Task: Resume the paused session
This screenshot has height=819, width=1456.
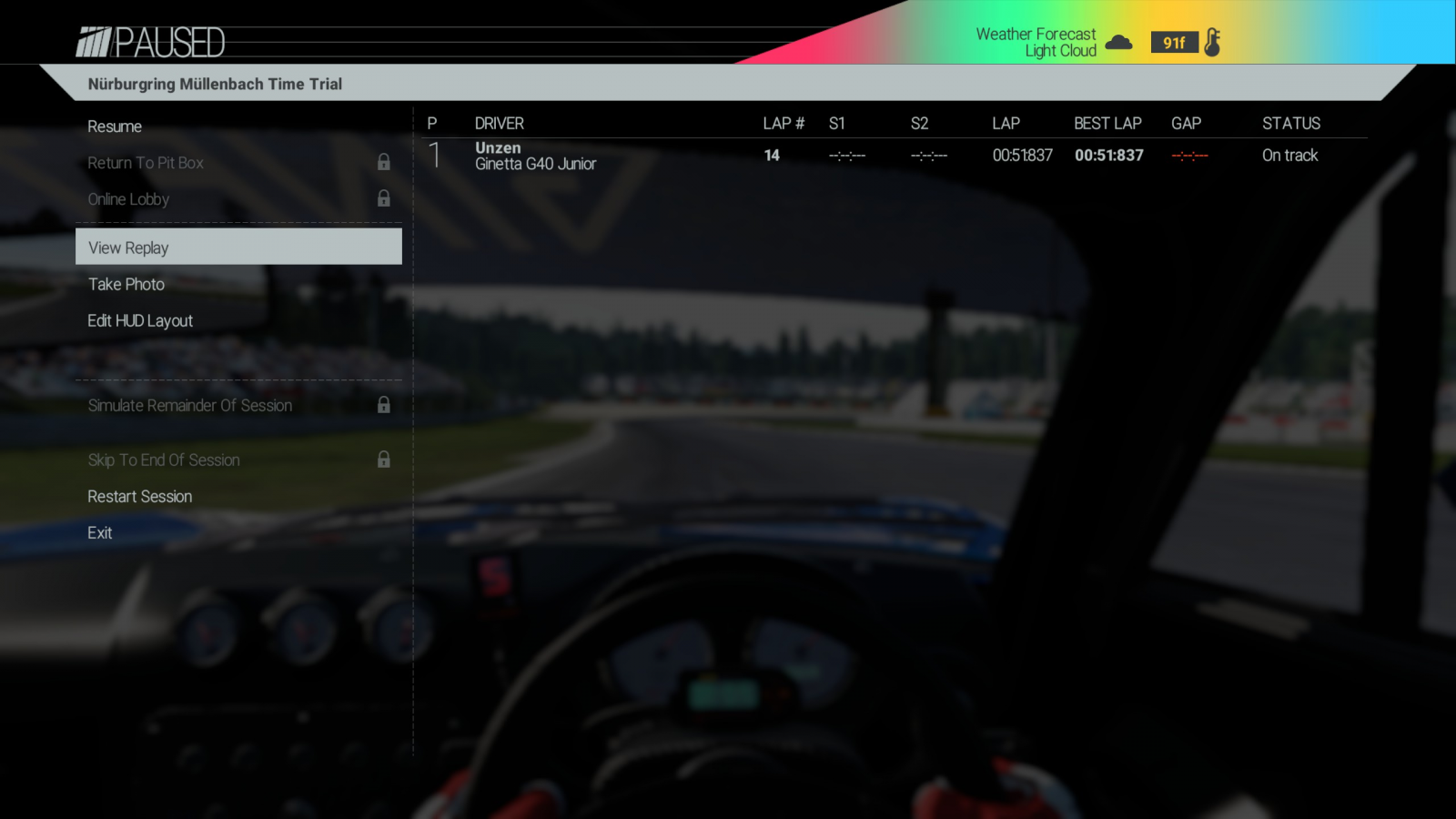Action: pyautogui.click(x=115, y=126)
